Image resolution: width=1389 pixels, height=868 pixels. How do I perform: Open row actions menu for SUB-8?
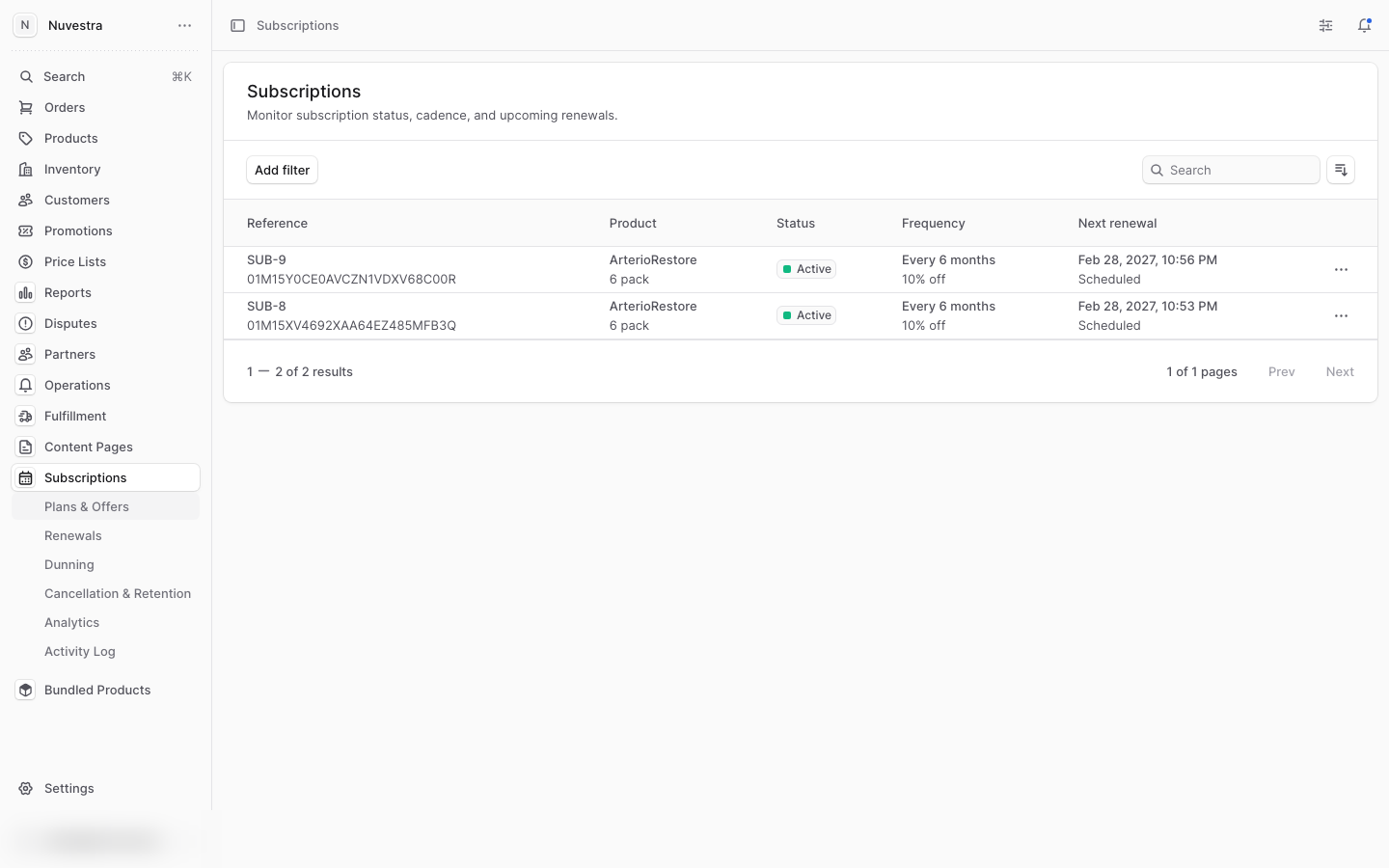(1341, 316)
